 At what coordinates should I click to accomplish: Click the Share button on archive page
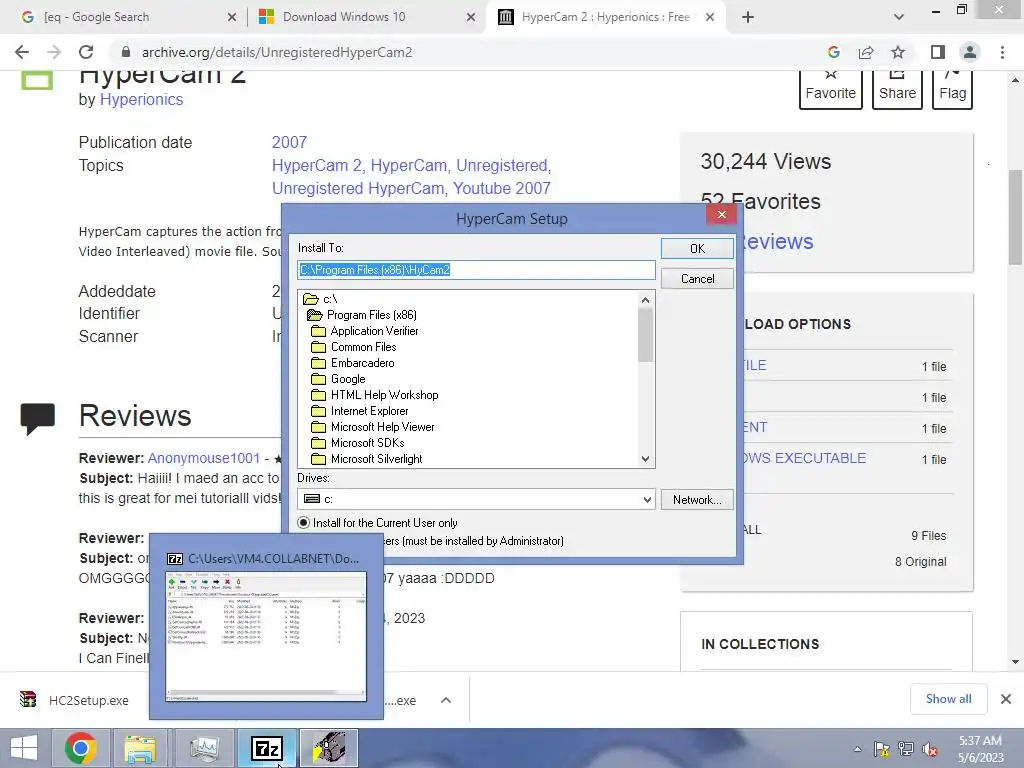point(897,89)
